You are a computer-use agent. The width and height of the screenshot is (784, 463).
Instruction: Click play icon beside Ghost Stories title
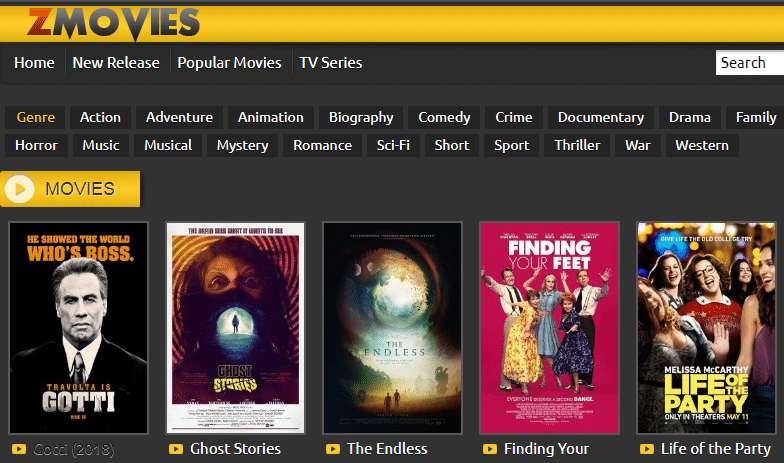click(x=176, y=449)
